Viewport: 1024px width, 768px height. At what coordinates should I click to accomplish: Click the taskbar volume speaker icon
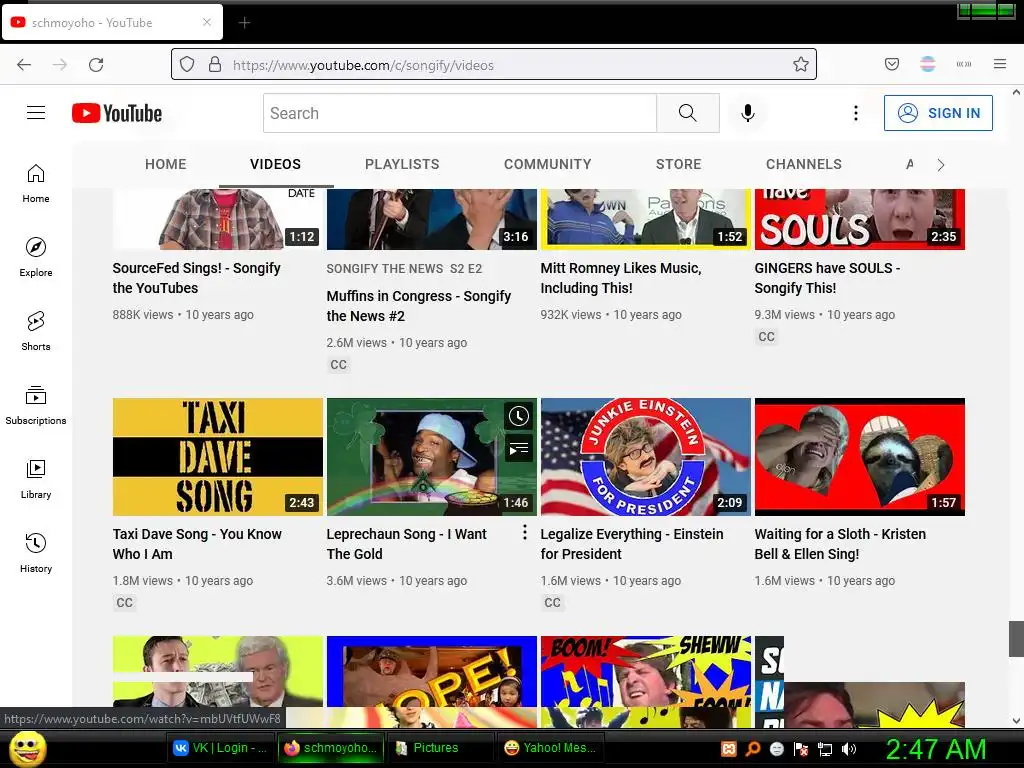pos(849,749)
